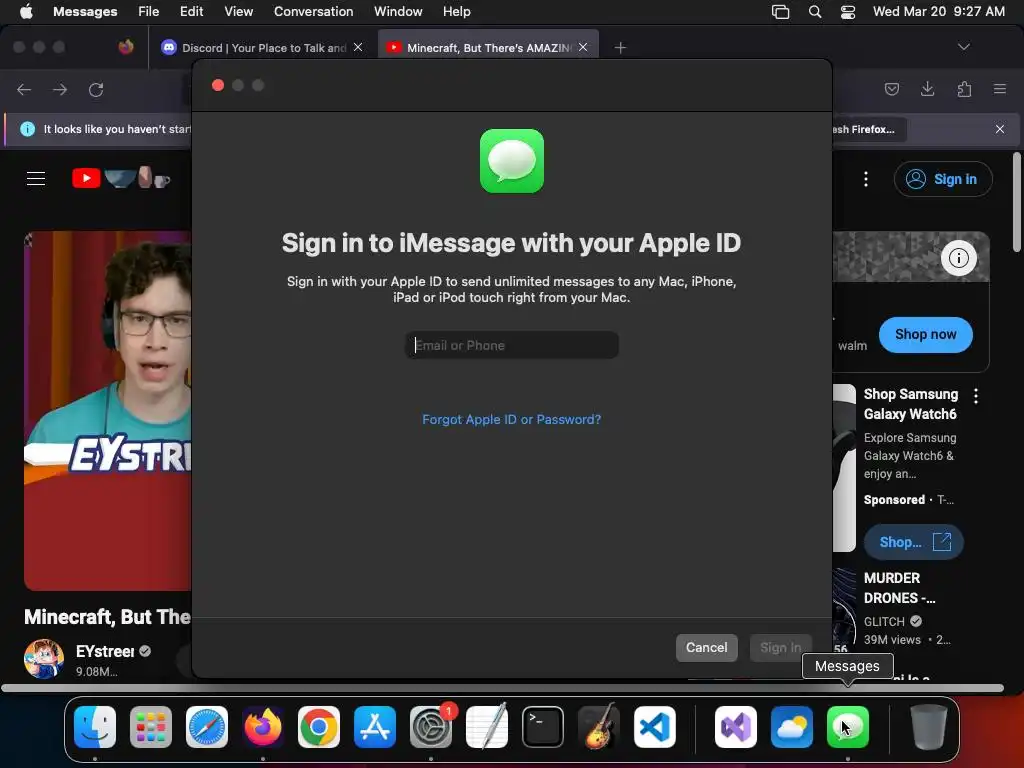Click the Email or Phone field

point(512,345)
